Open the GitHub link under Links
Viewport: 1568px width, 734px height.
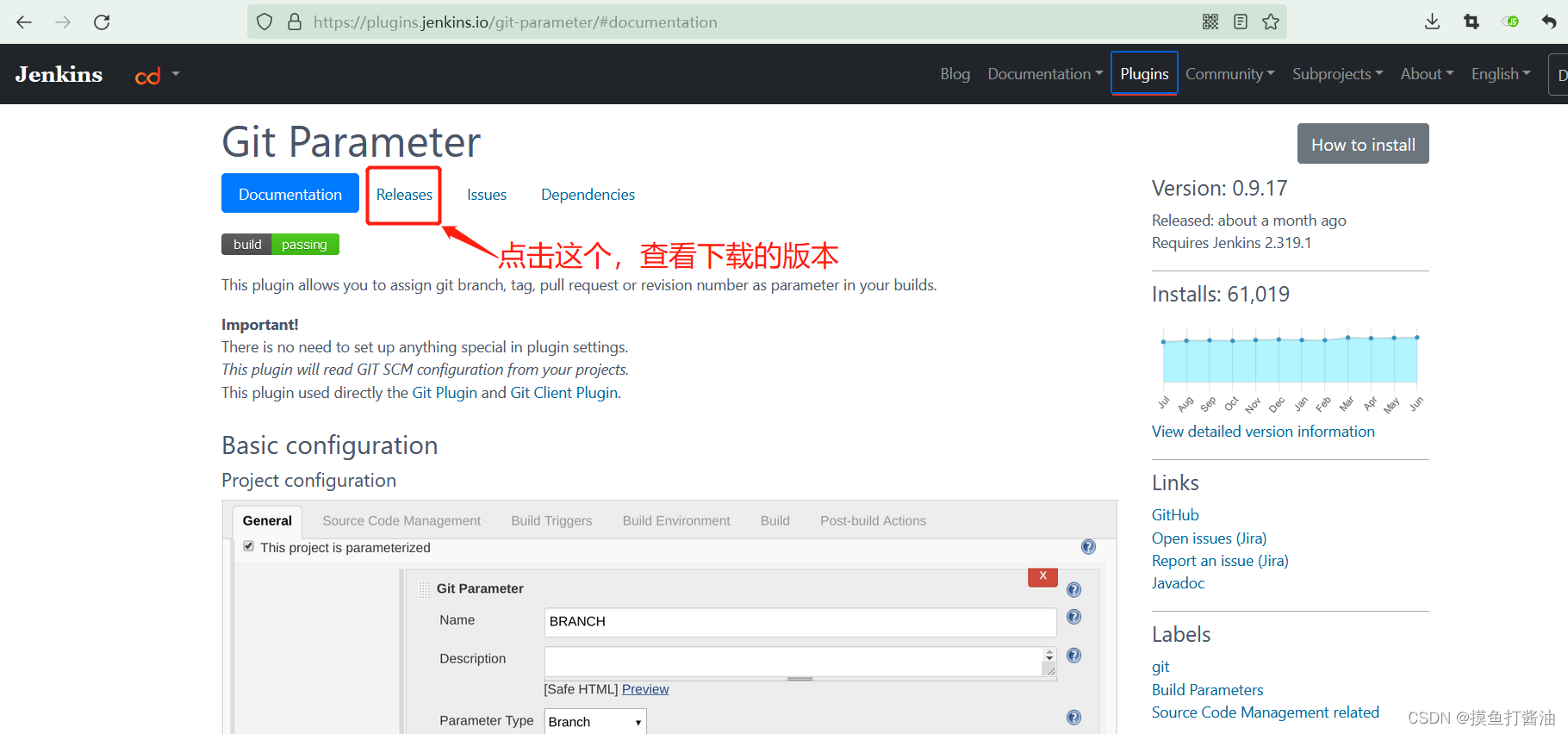pos(1175,515)
